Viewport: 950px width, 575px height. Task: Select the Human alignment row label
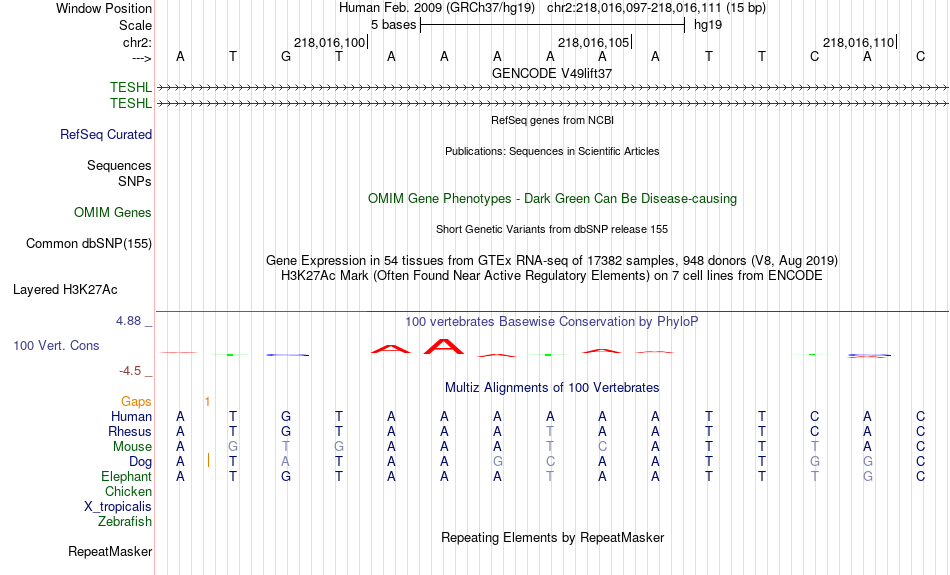[x=131, y=416]
